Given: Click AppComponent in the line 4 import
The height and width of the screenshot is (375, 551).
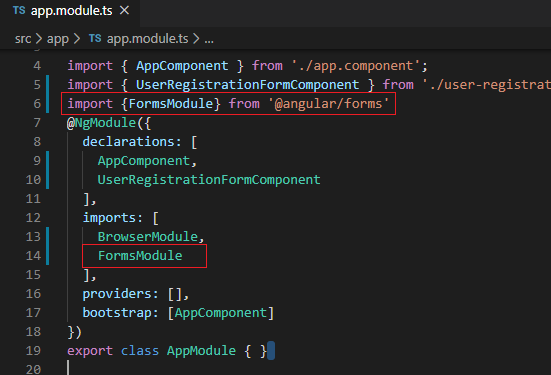Looking at the screenshot, I should click(x=182, y=66).
